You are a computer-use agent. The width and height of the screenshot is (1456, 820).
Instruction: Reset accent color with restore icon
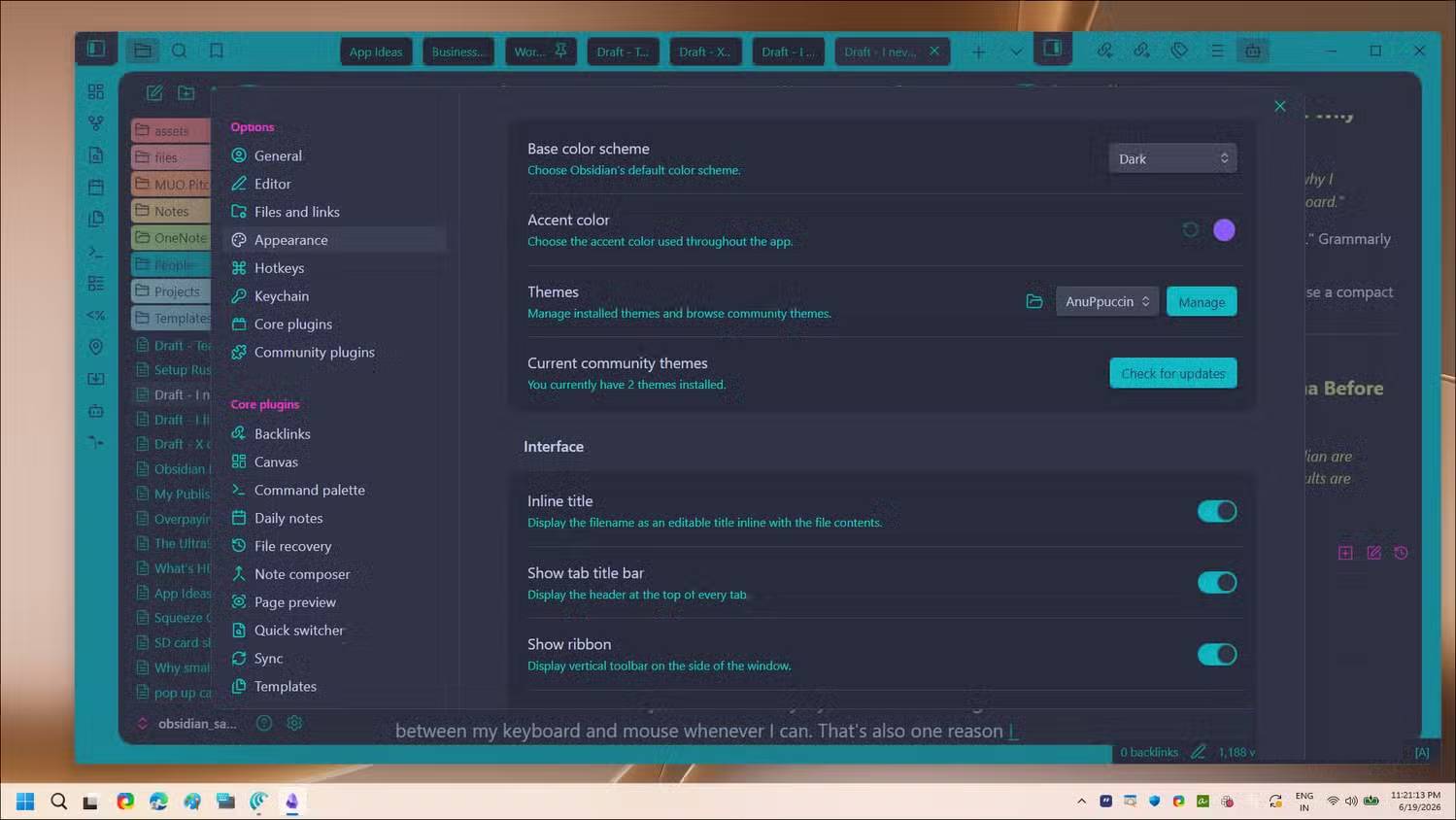[x=1190, y=230]
